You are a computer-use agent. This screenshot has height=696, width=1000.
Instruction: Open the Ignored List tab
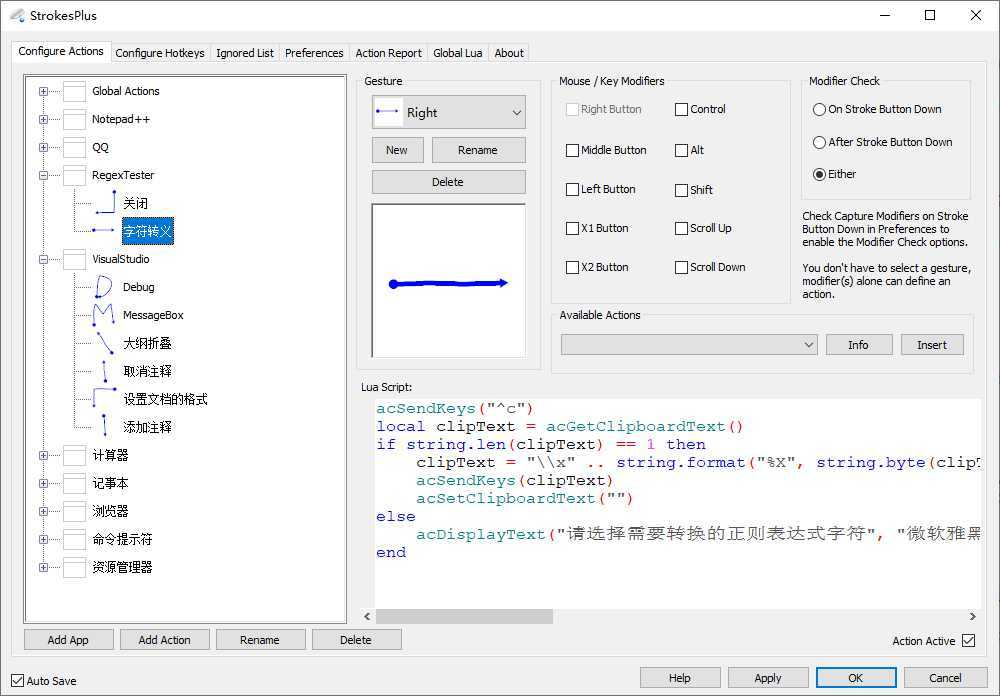(x=245, y=53)
